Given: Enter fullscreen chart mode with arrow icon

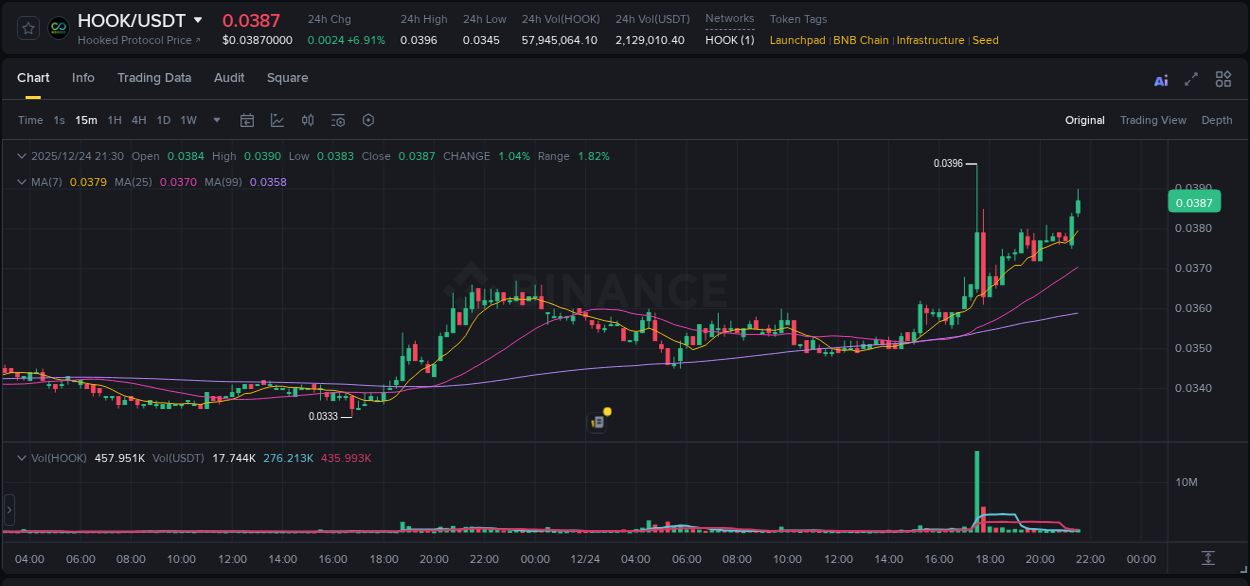Looking at the screenshot, I should tap(1191, 79).
